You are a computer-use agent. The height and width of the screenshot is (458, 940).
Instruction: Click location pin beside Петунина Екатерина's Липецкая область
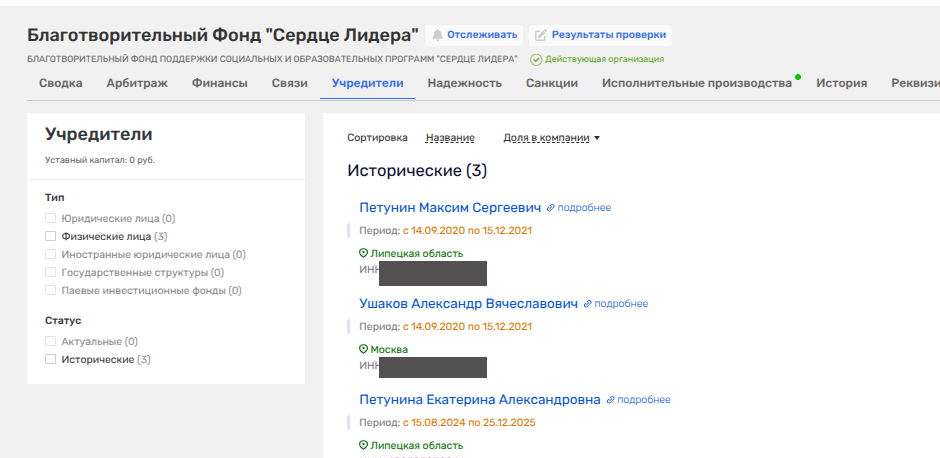click(363, 445)
